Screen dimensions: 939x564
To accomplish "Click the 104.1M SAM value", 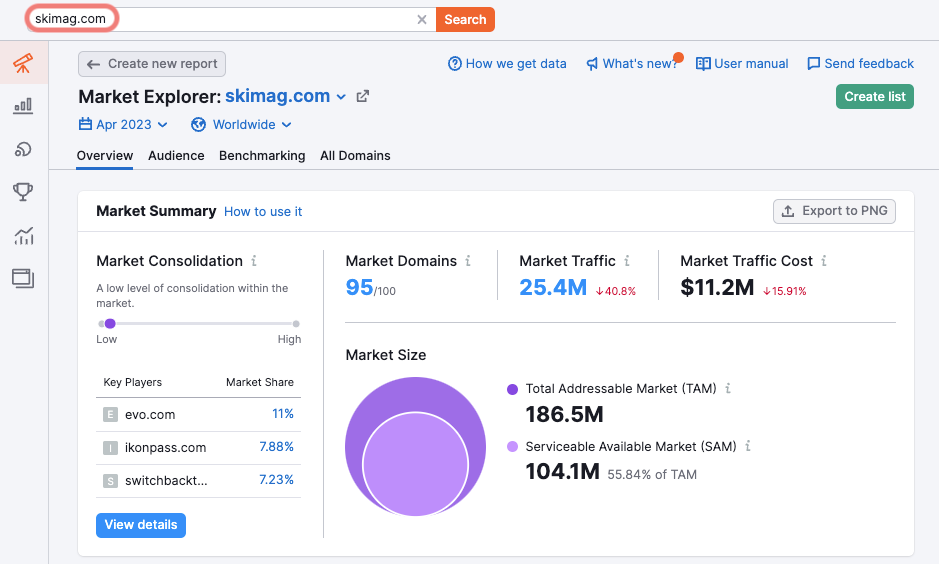I will tap(562, 472).
